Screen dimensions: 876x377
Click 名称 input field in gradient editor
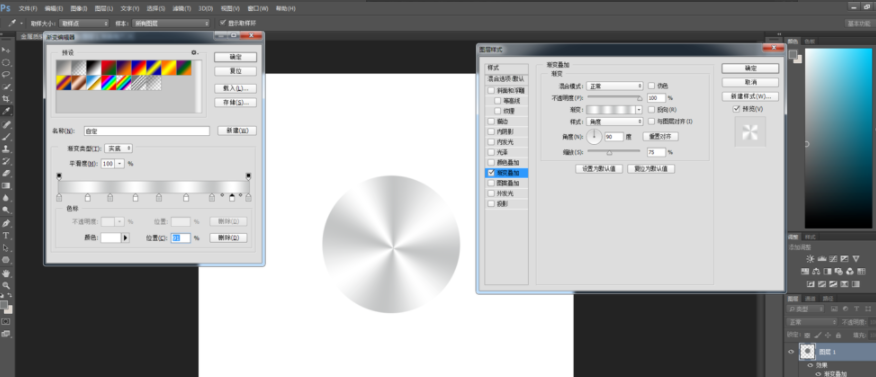[146, 131]
